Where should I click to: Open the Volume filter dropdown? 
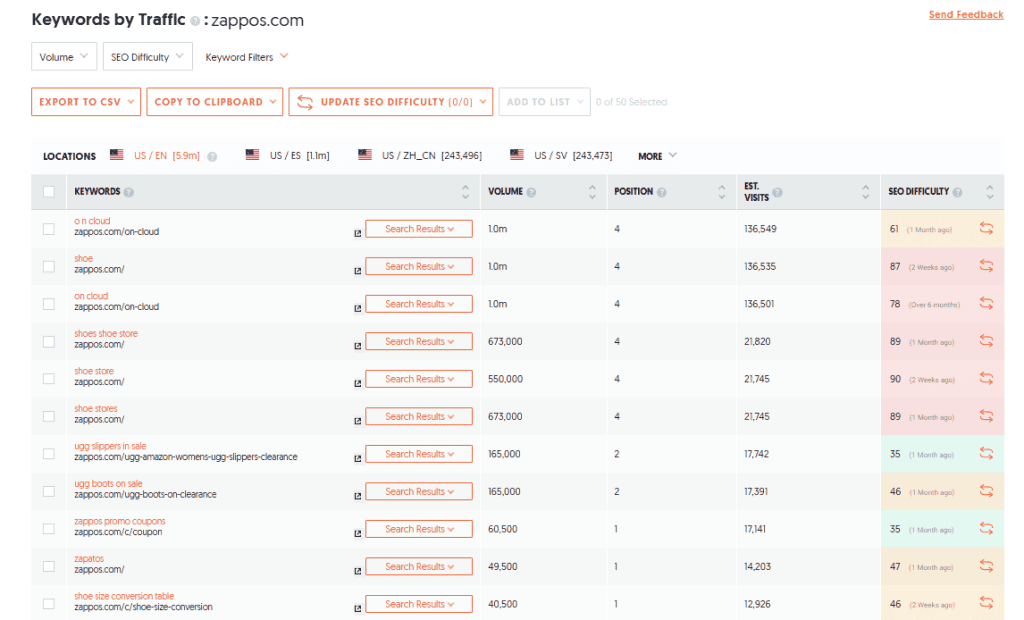tap(64, 57)
